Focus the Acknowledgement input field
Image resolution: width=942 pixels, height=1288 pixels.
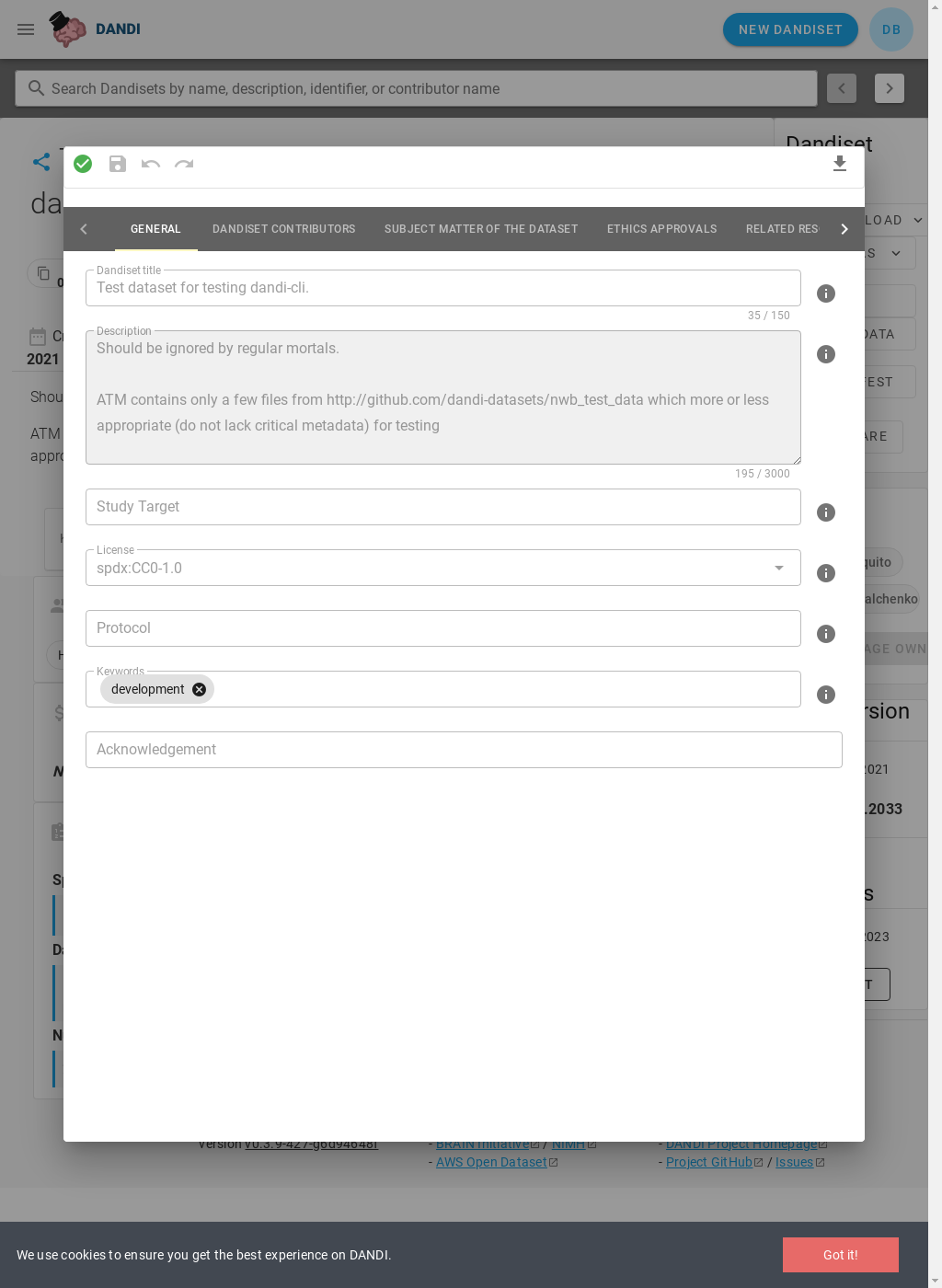[x=464, y=750]
